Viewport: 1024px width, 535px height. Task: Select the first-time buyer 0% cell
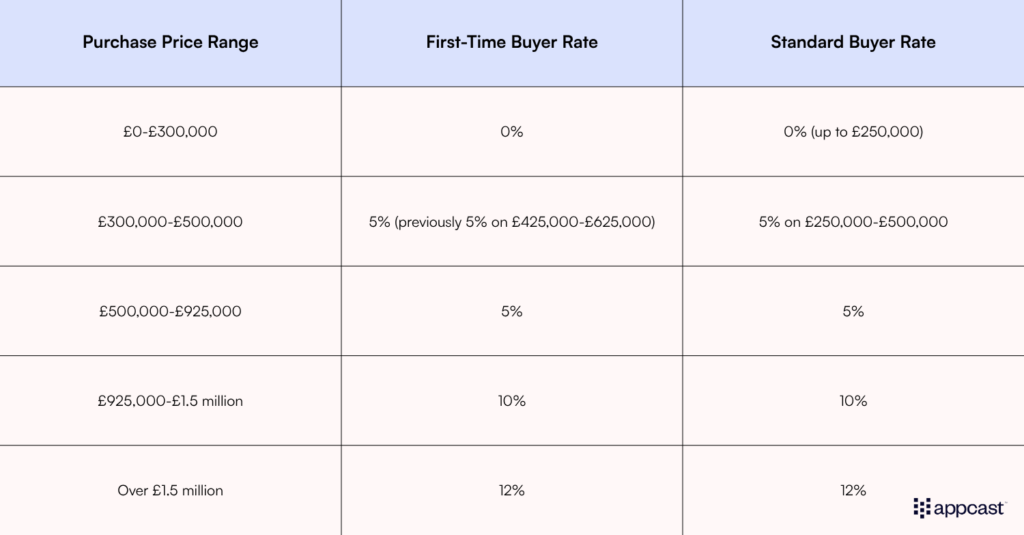[x=511, y=131]
